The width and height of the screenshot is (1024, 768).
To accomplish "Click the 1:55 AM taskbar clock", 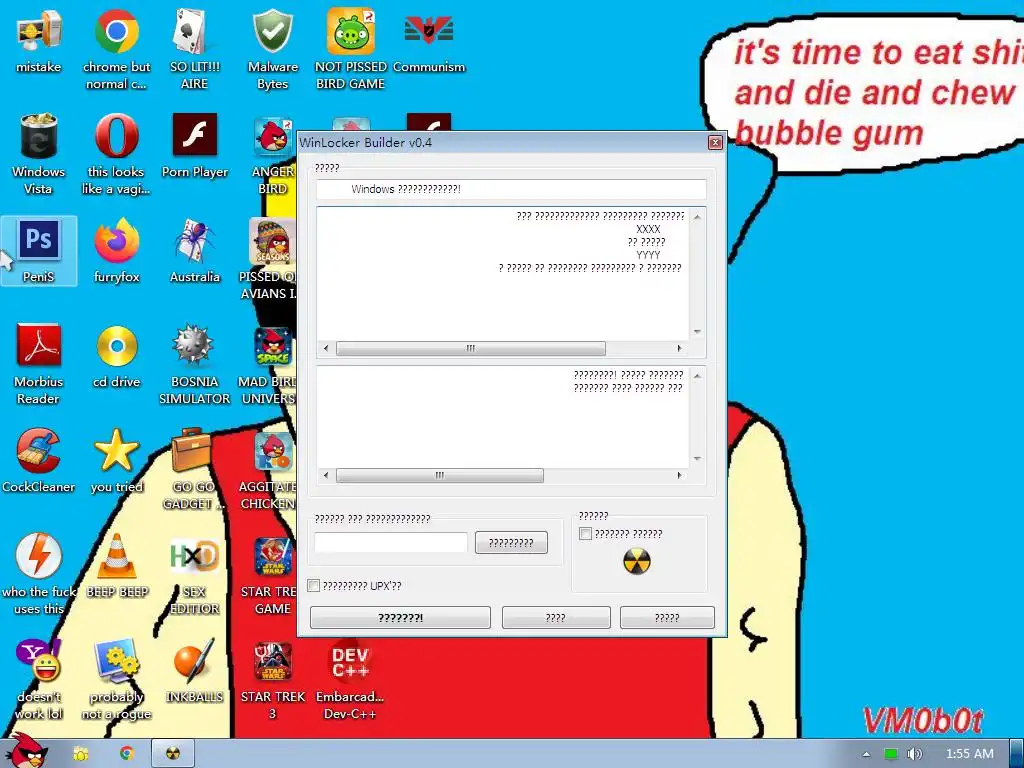I will [970, 754].
